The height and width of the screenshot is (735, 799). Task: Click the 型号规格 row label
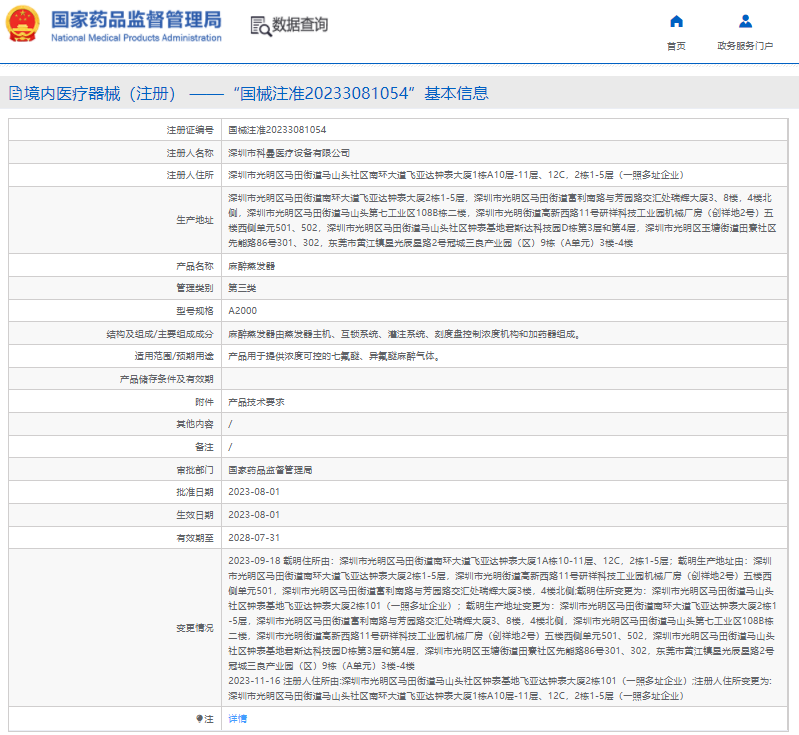(x=195, y=310)
